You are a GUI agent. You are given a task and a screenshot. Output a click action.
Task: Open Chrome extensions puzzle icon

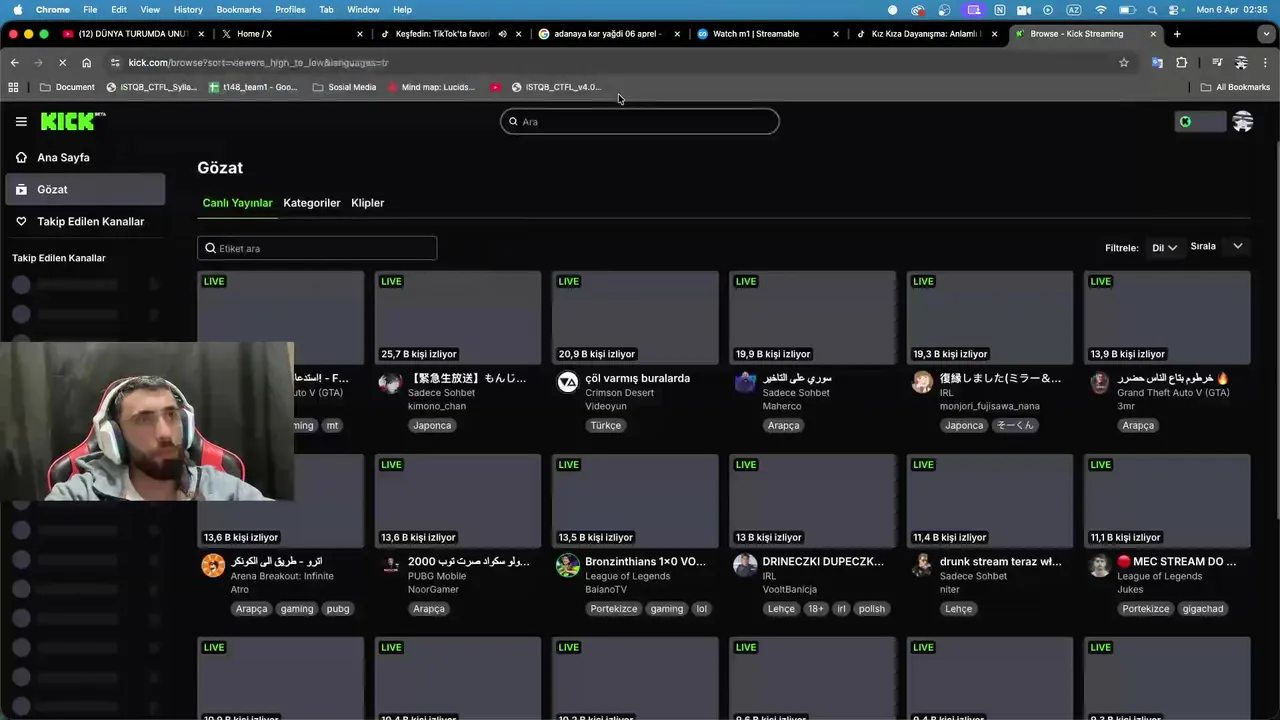1181,62
